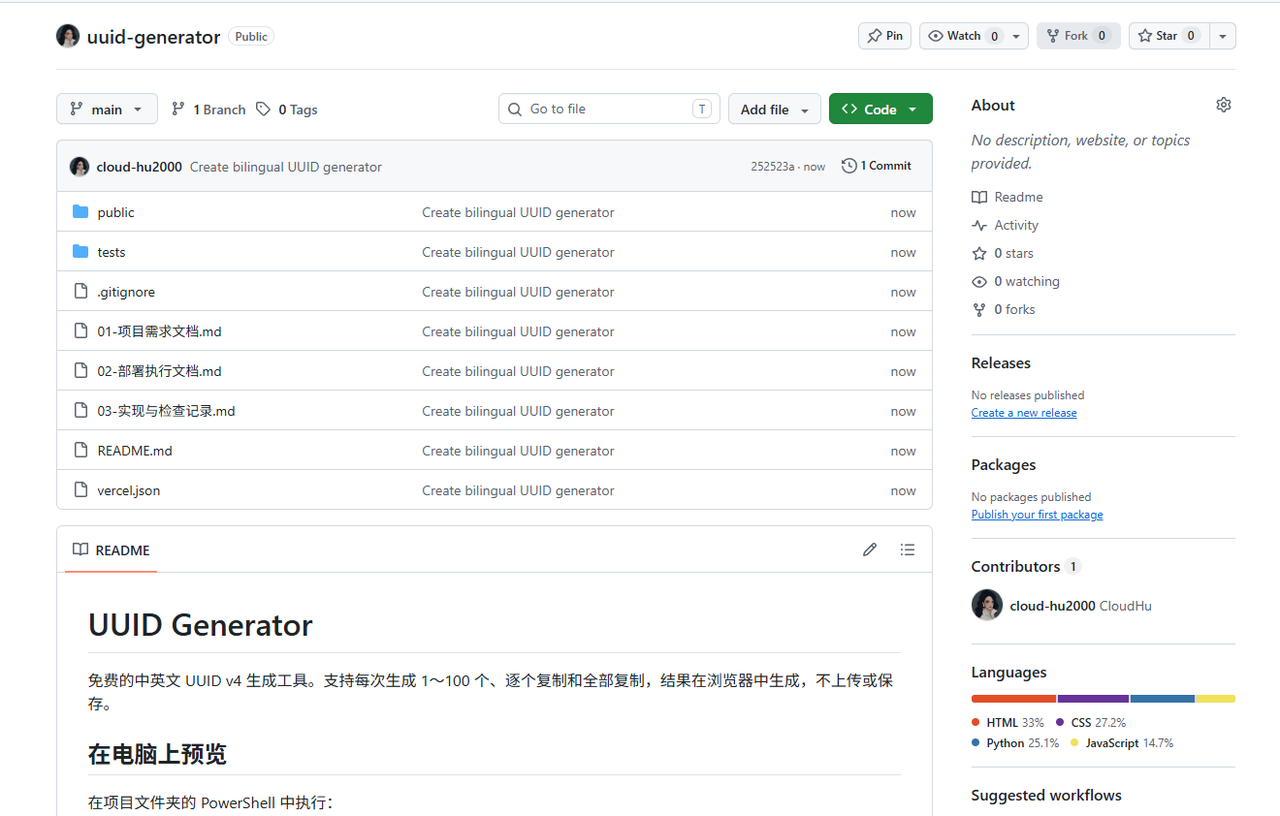Click the tags icon beside 0 Tags
The width and height of the screenshot is (1280, 816).
click(x=263, y=109)
